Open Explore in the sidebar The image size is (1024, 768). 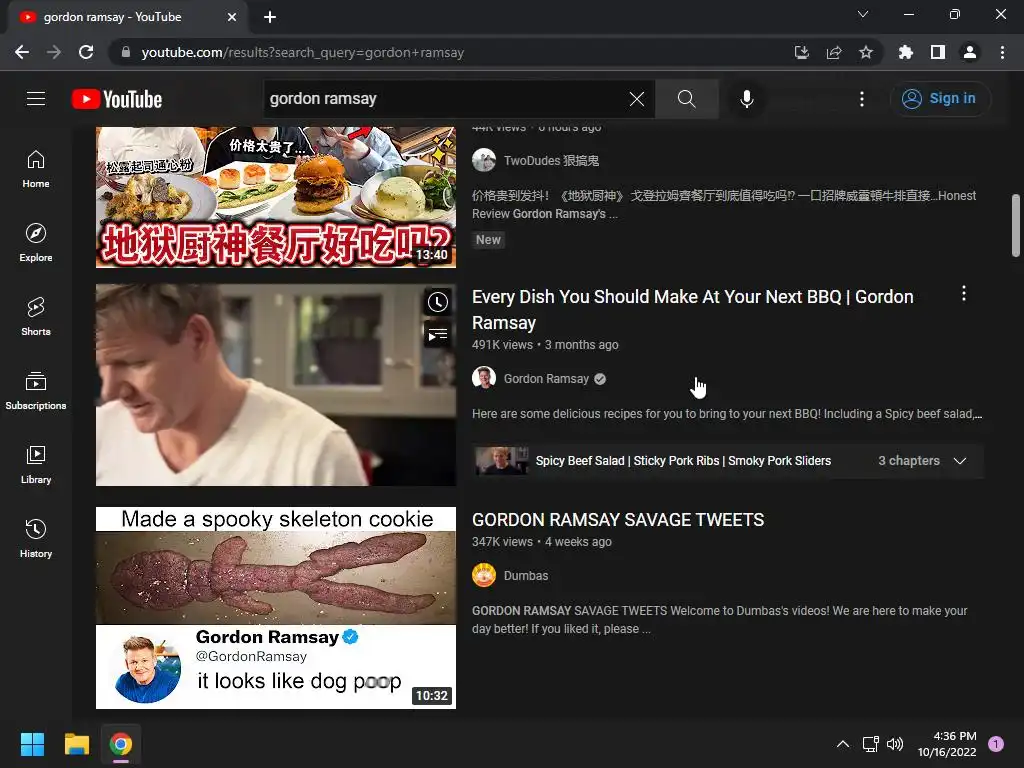[x=36, y=243]
